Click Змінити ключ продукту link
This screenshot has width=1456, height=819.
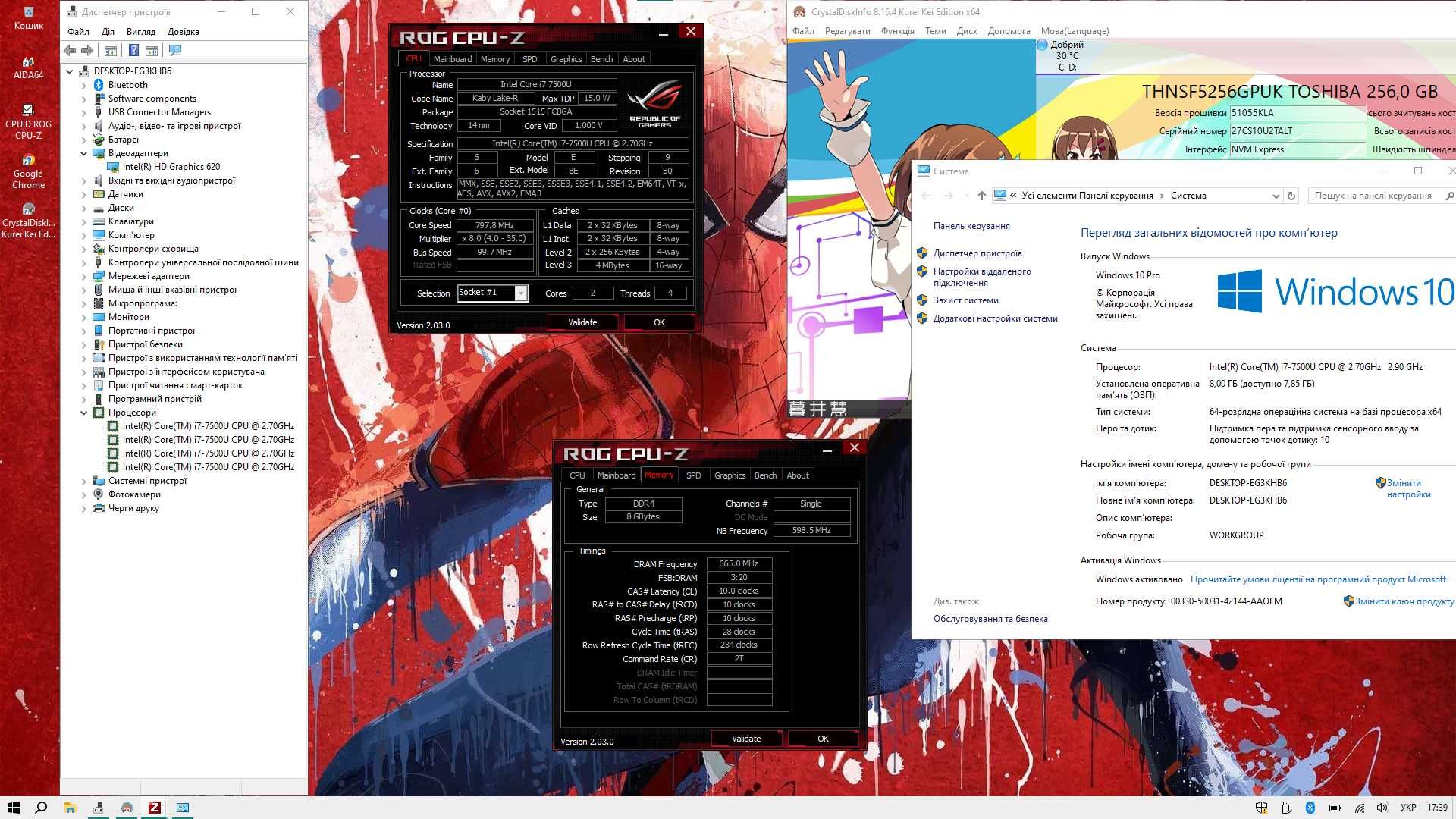pyautogui.click(x=1404, y=601)
